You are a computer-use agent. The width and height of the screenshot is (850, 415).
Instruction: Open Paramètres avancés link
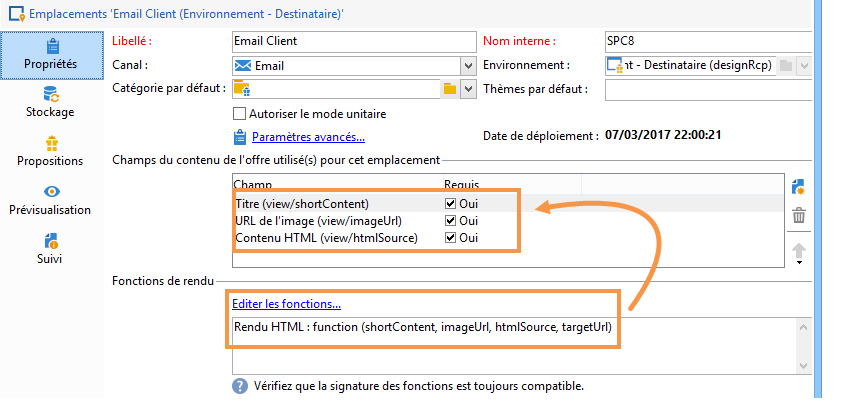(308, 137)
